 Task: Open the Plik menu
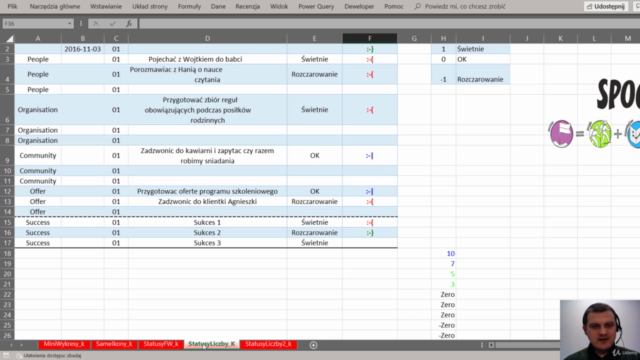pyautogui.click(x=12, y=7)
